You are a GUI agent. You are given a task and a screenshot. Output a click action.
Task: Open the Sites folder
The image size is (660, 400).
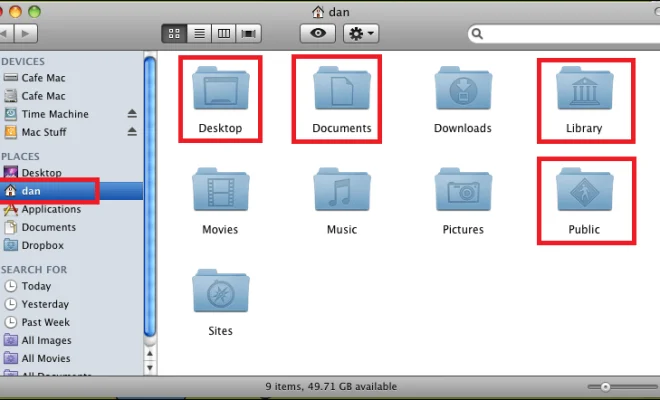tap(221, 291)
